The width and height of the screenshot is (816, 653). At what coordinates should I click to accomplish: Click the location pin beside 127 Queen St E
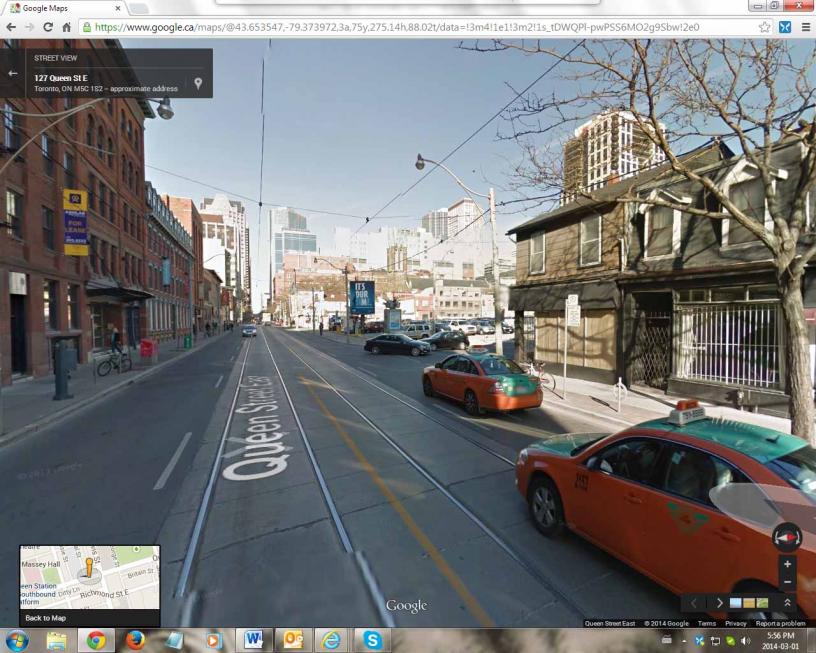point(198,83)
